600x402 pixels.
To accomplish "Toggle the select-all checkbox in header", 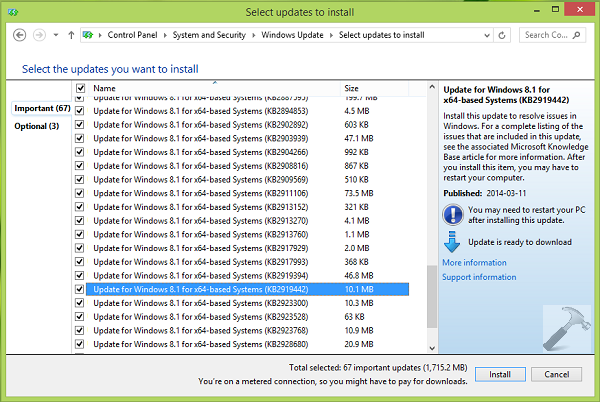I will 80,88.
